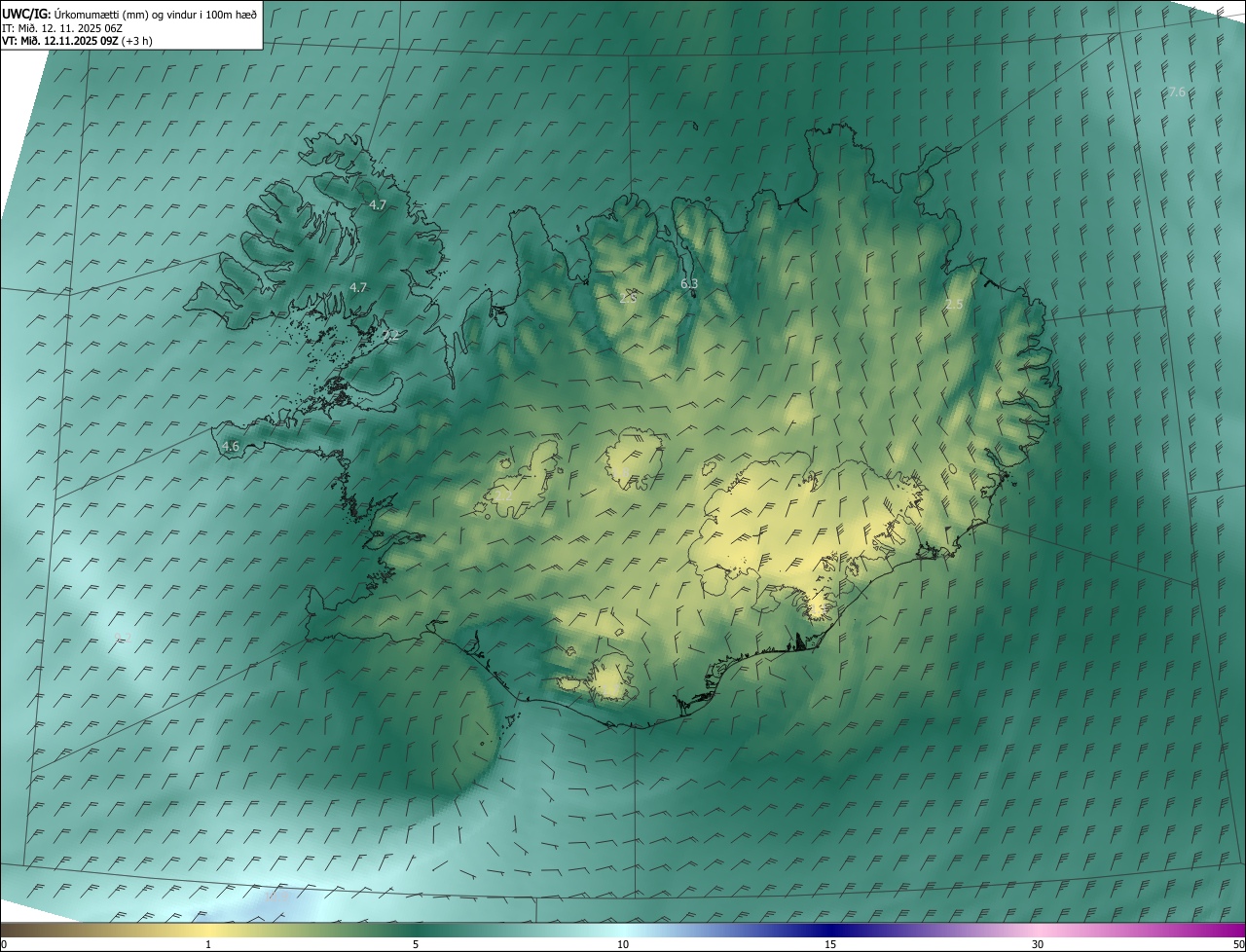Click the "VT: Mið. 12.11.2025 09Z (+3 h)" line
This screenshot has width=1246, height=952.
tap(77, 41)
